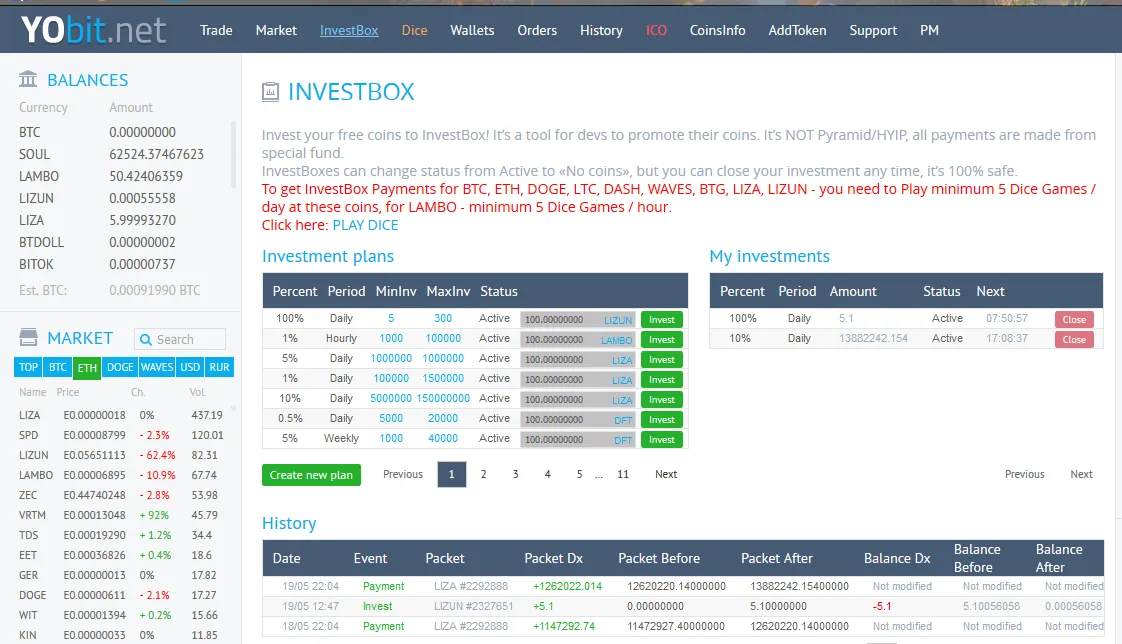Click the LIZUN #2327651 history packet
Screen dimensions: 1122x644
(474, 606)
